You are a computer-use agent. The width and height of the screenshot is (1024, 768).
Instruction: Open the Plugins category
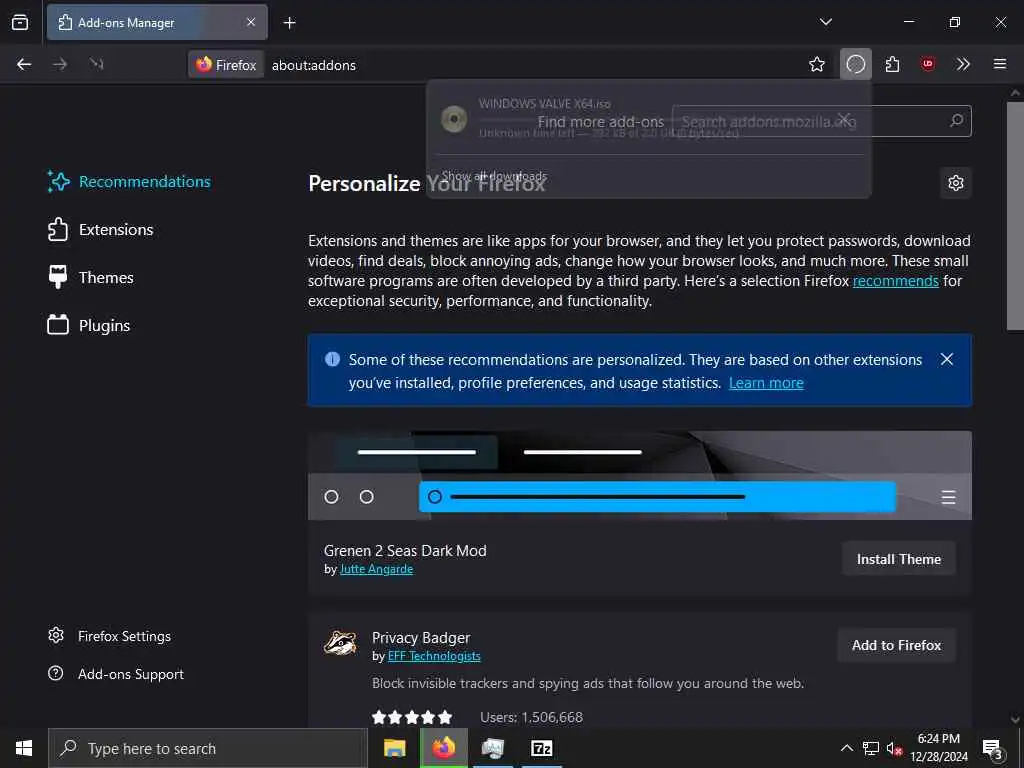pos(89,325)
